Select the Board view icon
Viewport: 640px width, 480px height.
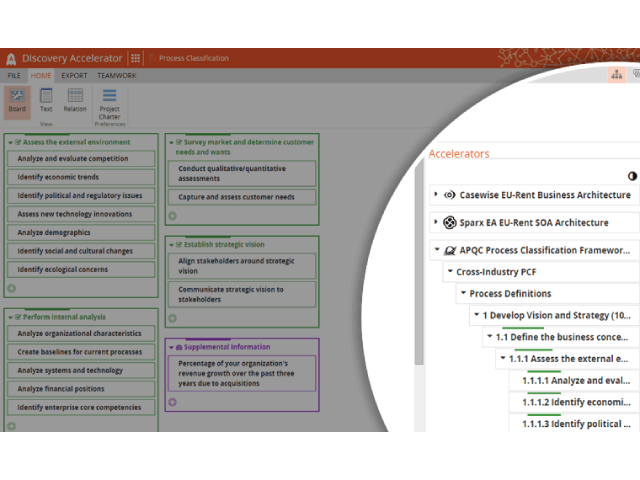[x=17, y=101]
